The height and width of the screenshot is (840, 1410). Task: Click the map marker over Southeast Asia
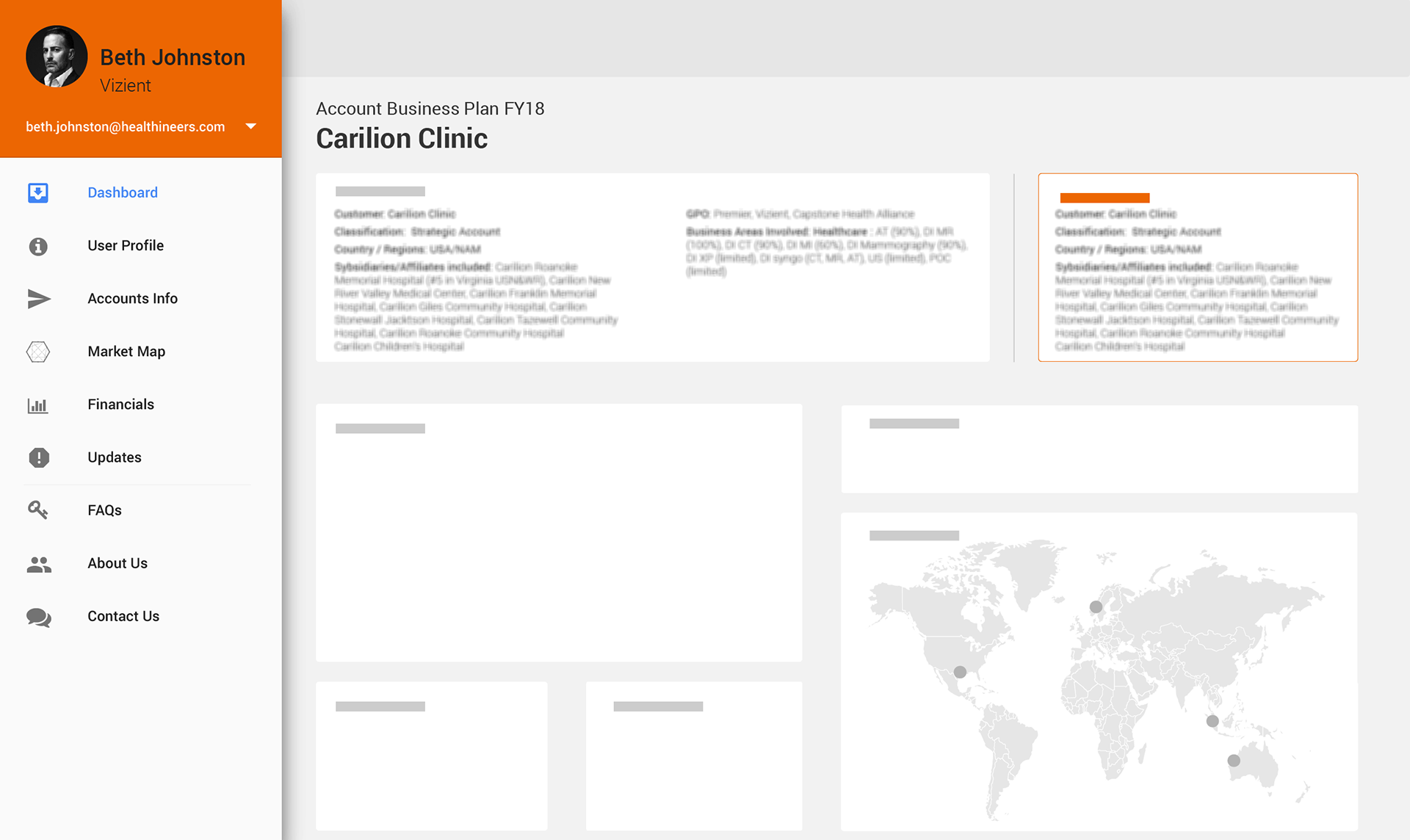point(1212,721)
